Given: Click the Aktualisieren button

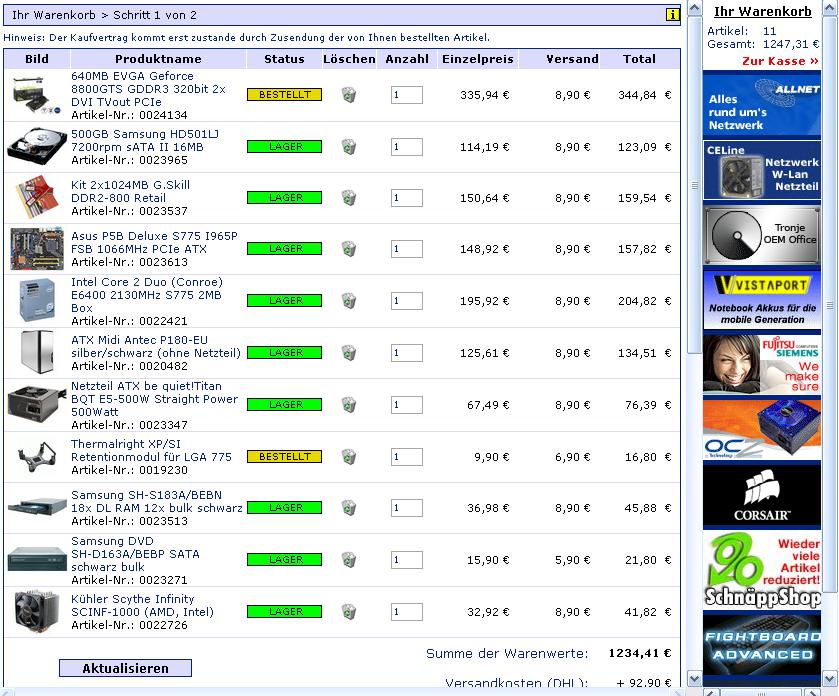Looking at the screenshot, I should [125, 668].
